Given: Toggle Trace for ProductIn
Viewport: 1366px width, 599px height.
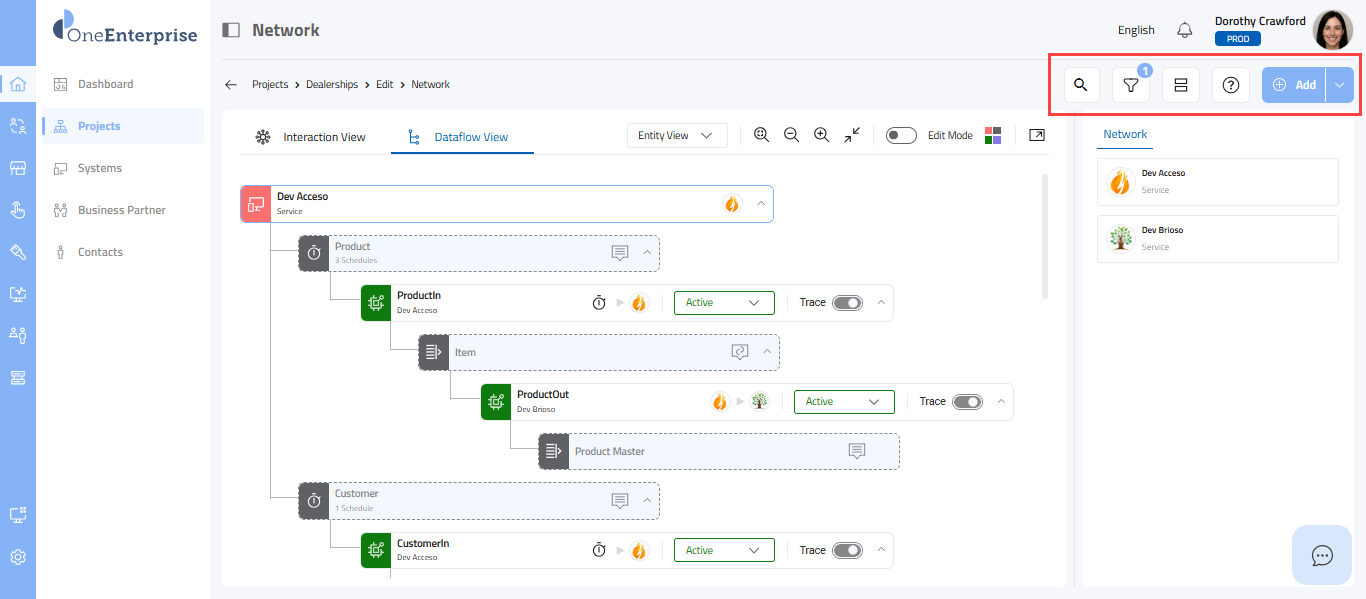Looking at the screenshot, I should (847, 303).
